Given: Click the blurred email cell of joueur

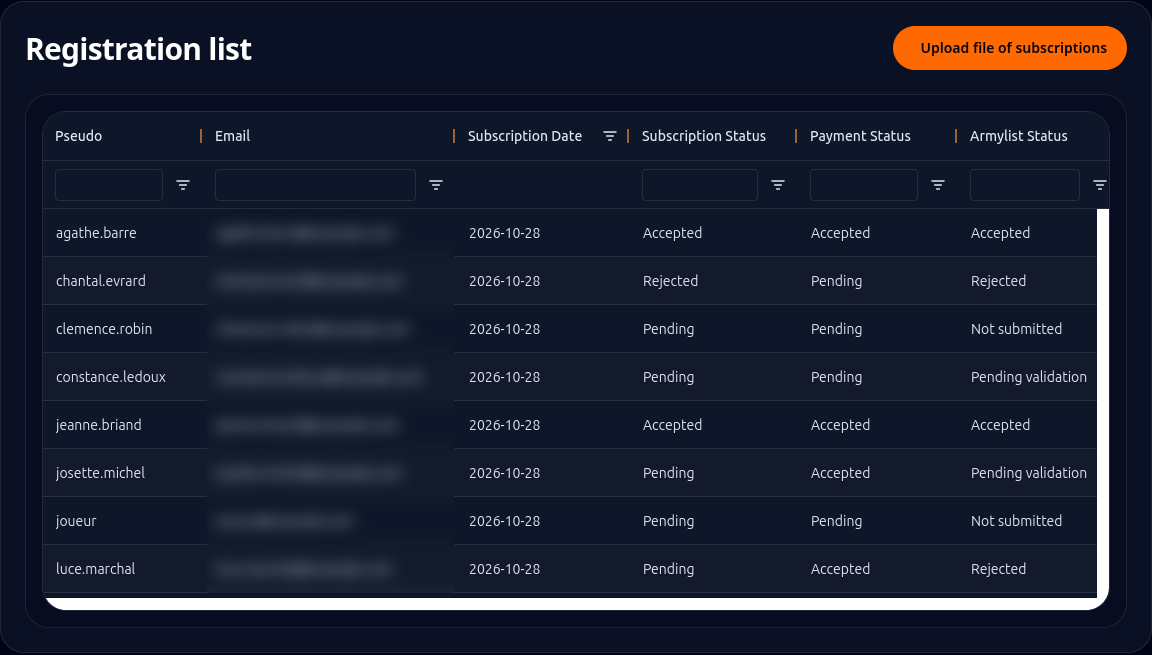Looking at the screenshot, I should point(331,521).
